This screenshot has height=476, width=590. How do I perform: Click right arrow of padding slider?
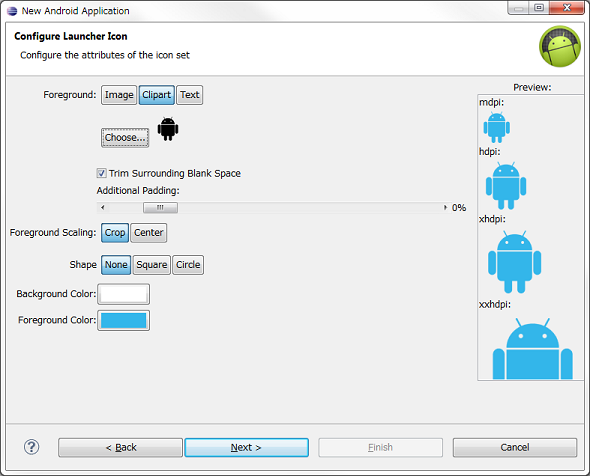(445, 208)
